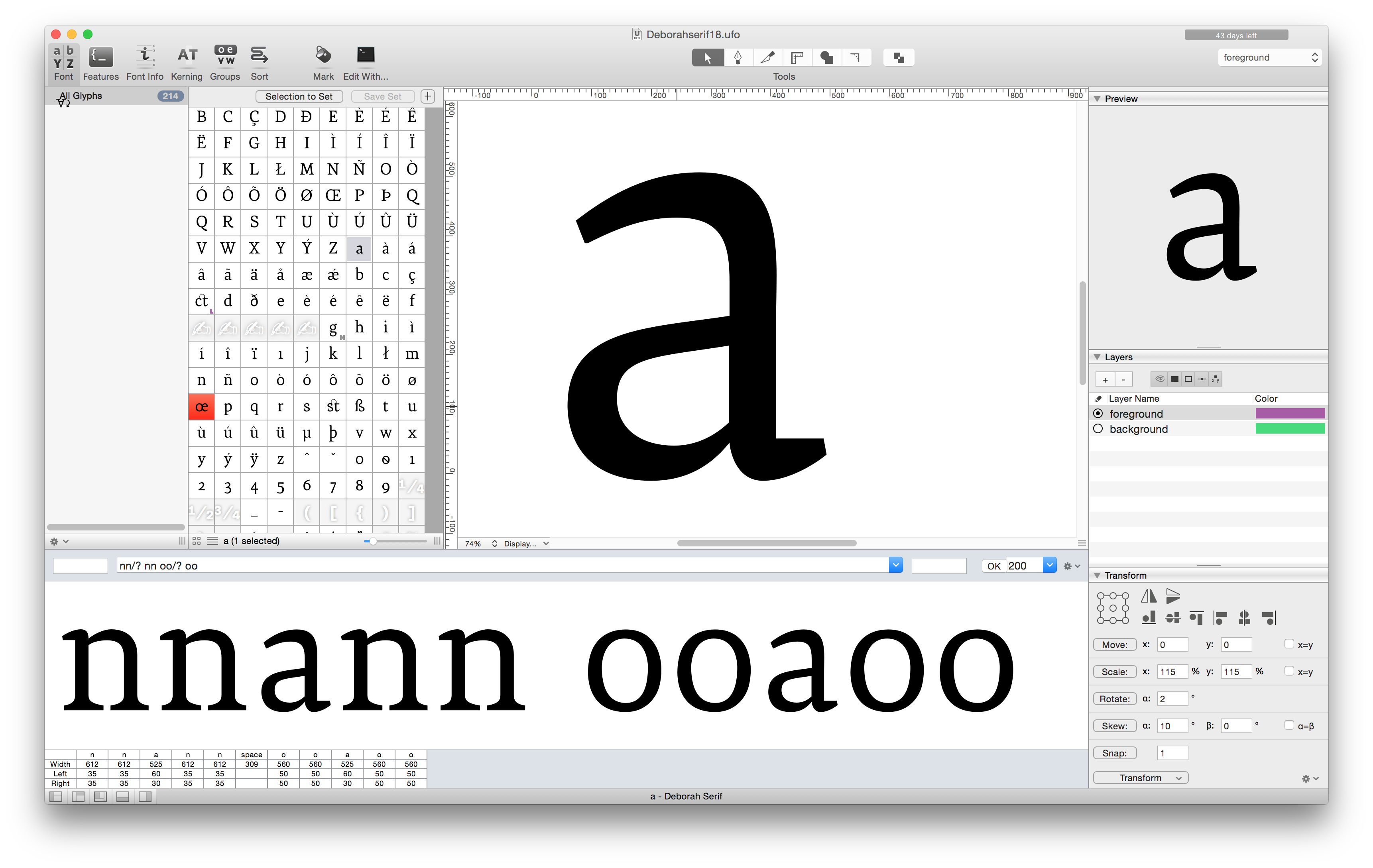
Task: Click the foreground layer purple color swatch
Action: click(x=1290, y=413)
